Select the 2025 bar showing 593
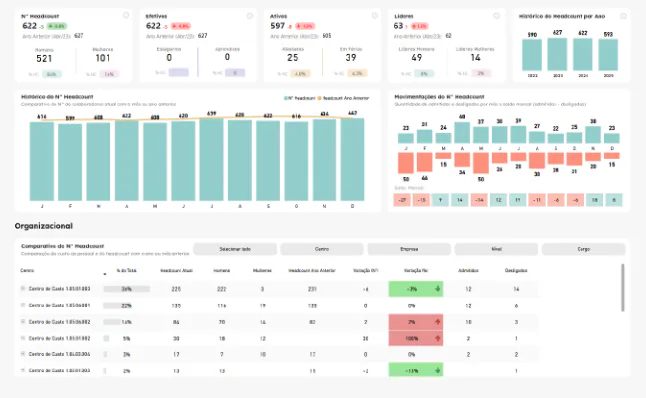 pyautogui.click(x=608, y=55)
